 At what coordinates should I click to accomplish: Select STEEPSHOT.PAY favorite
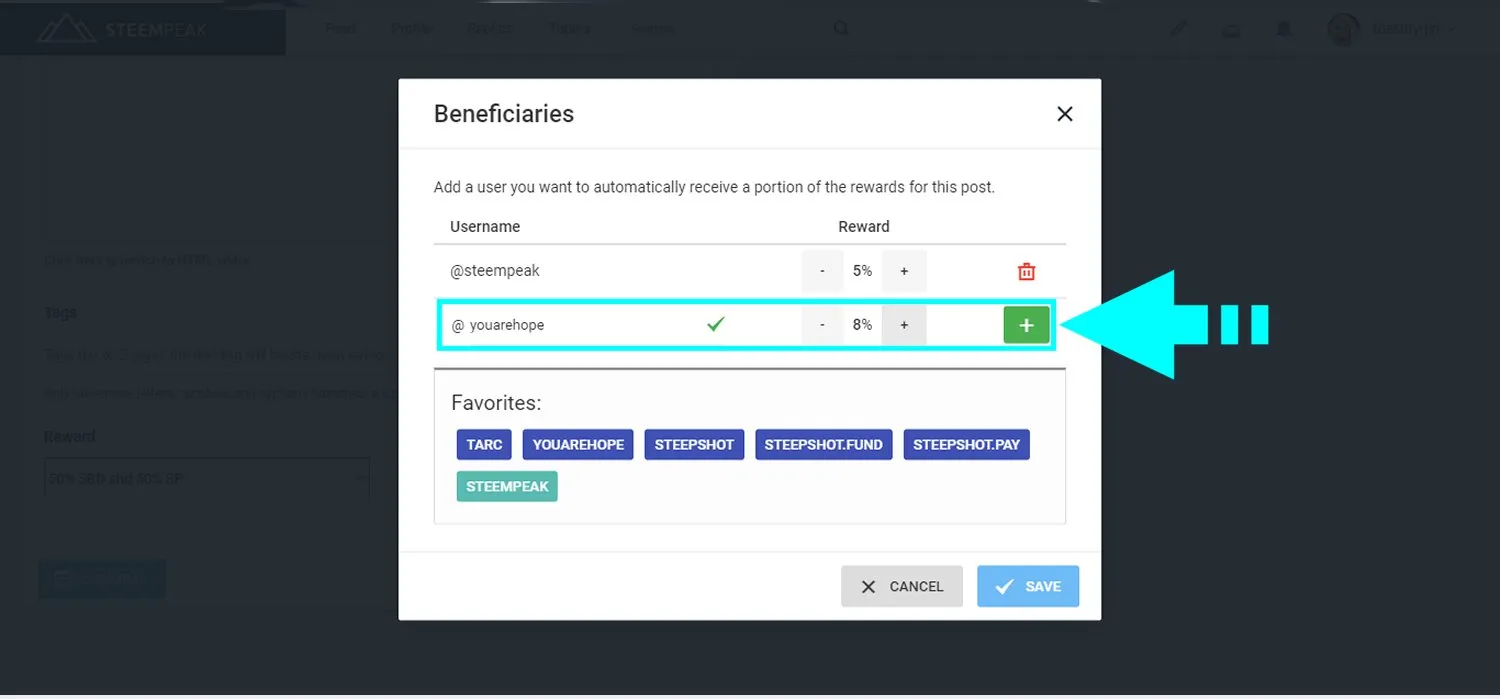click(x=966, y=444)
